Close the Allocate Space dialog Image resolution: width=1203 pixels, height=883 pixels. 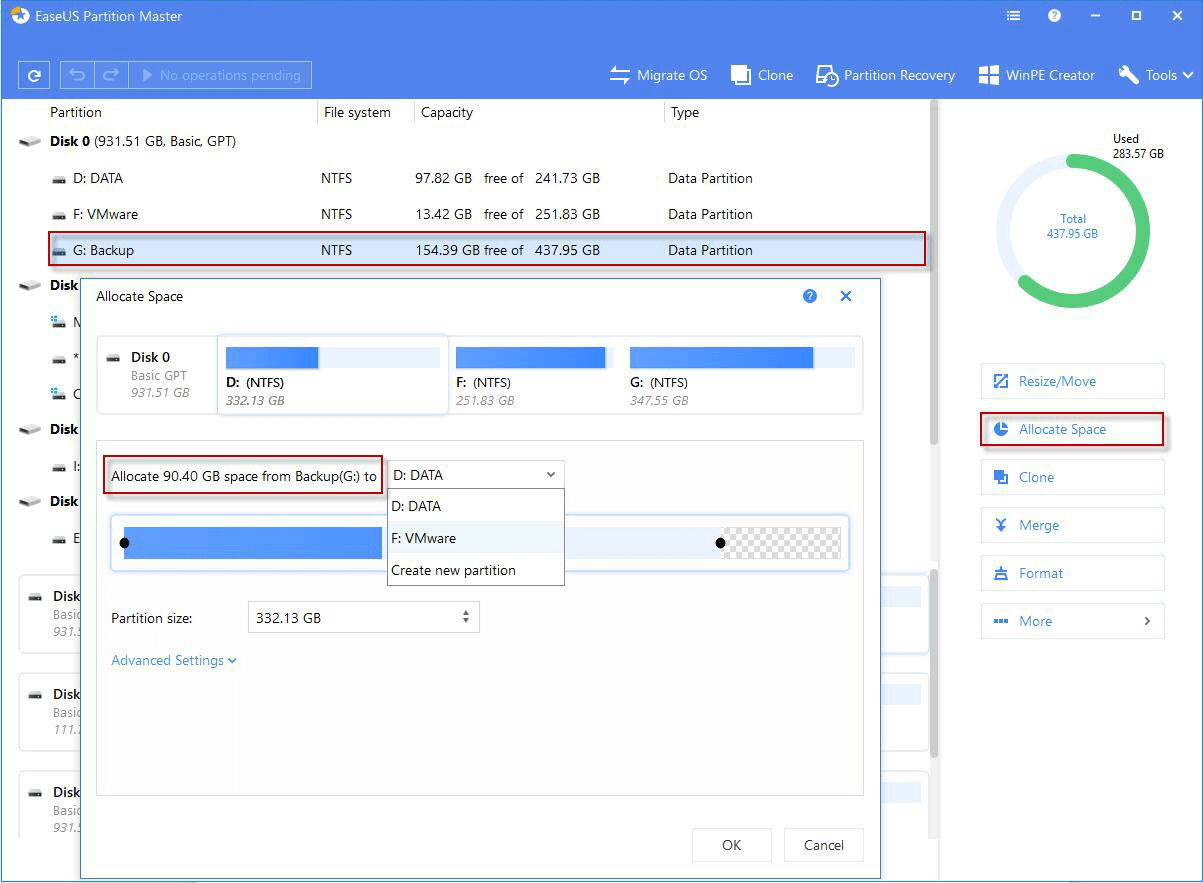pyautogui.click(x=846, y=296)
